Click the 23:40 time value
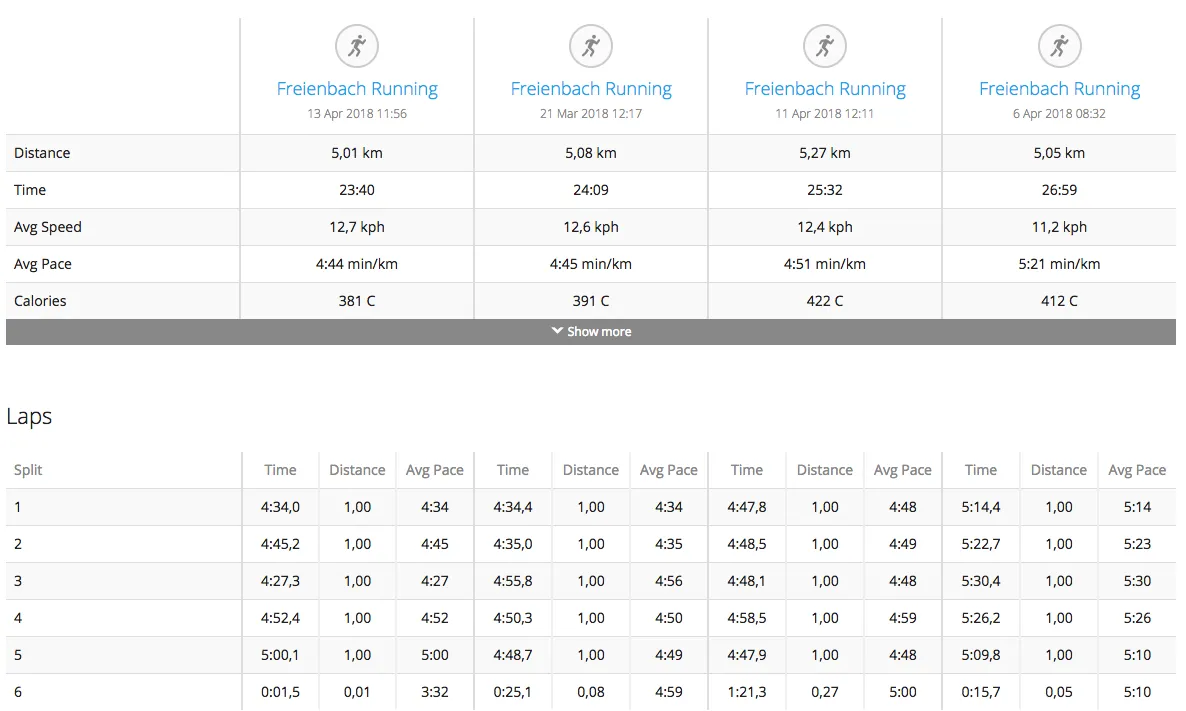Screen dimensions: 1186x711 pos(357,190)
